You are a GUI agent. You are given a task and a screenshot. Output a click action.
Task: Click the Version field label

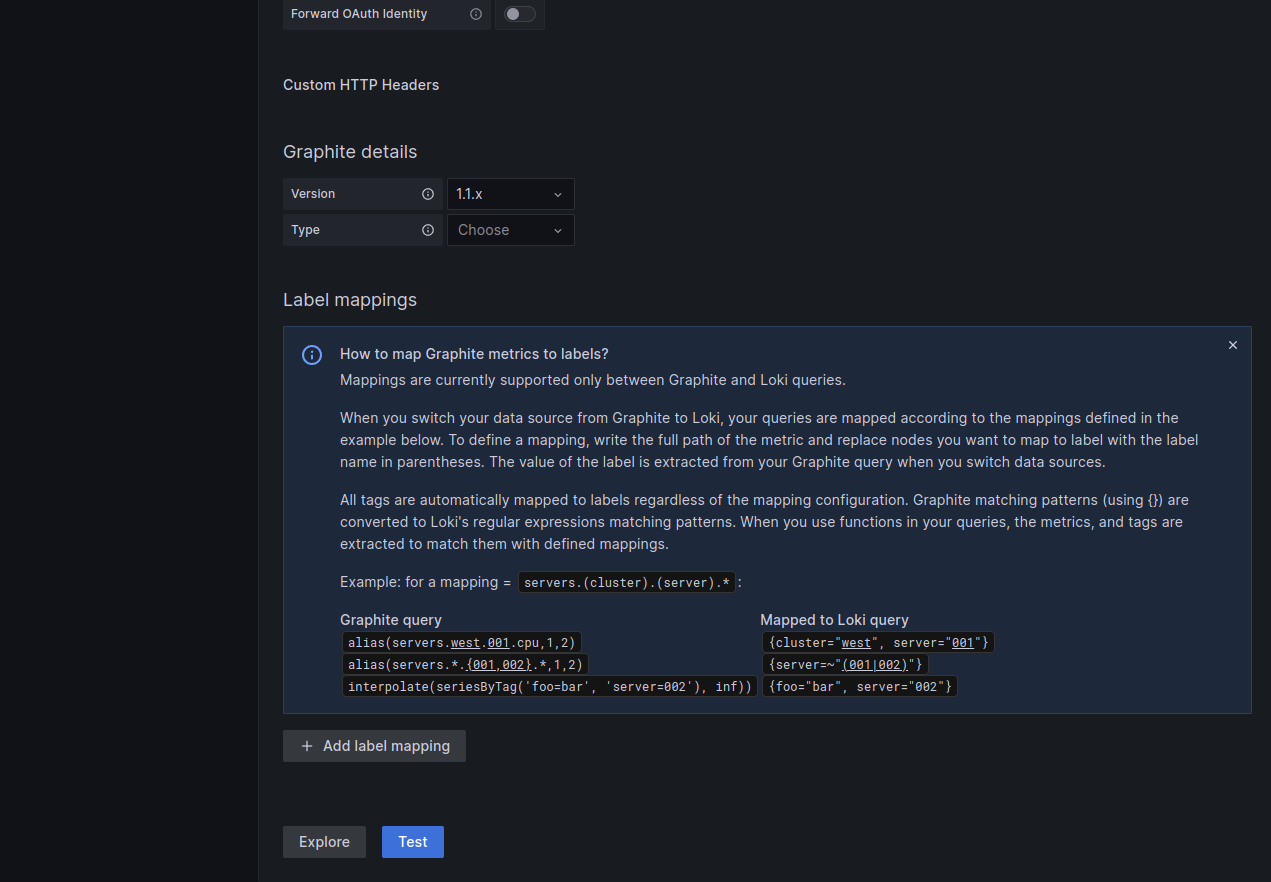tap(313, 194)
